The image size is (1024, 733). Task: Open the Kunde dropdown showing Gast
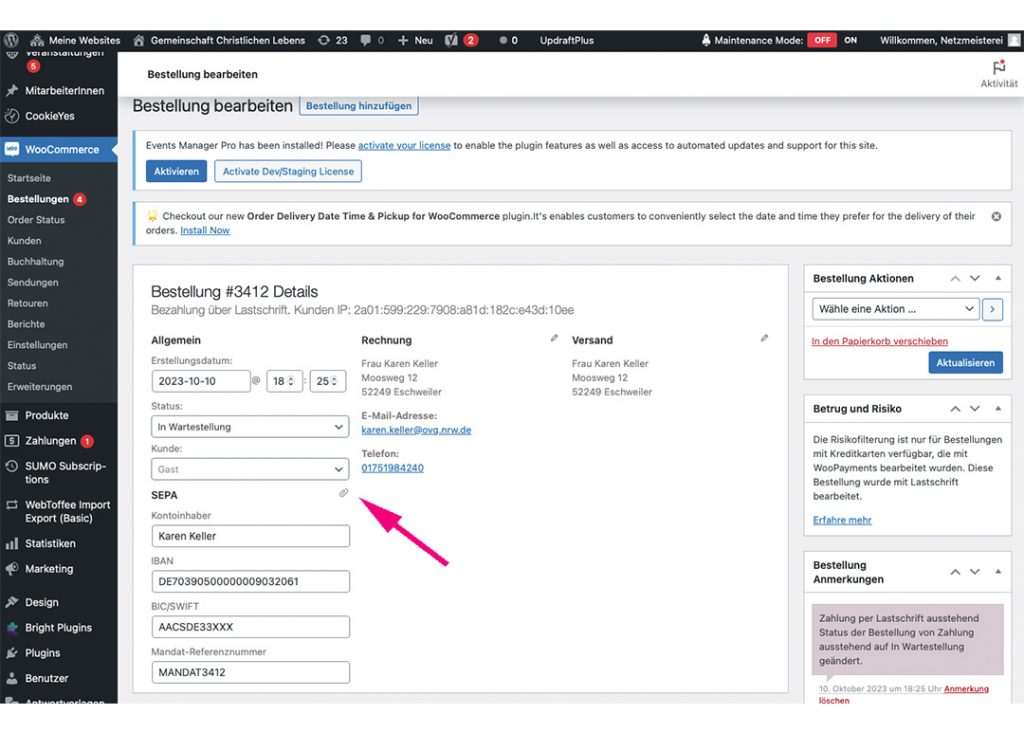[250, 469]
